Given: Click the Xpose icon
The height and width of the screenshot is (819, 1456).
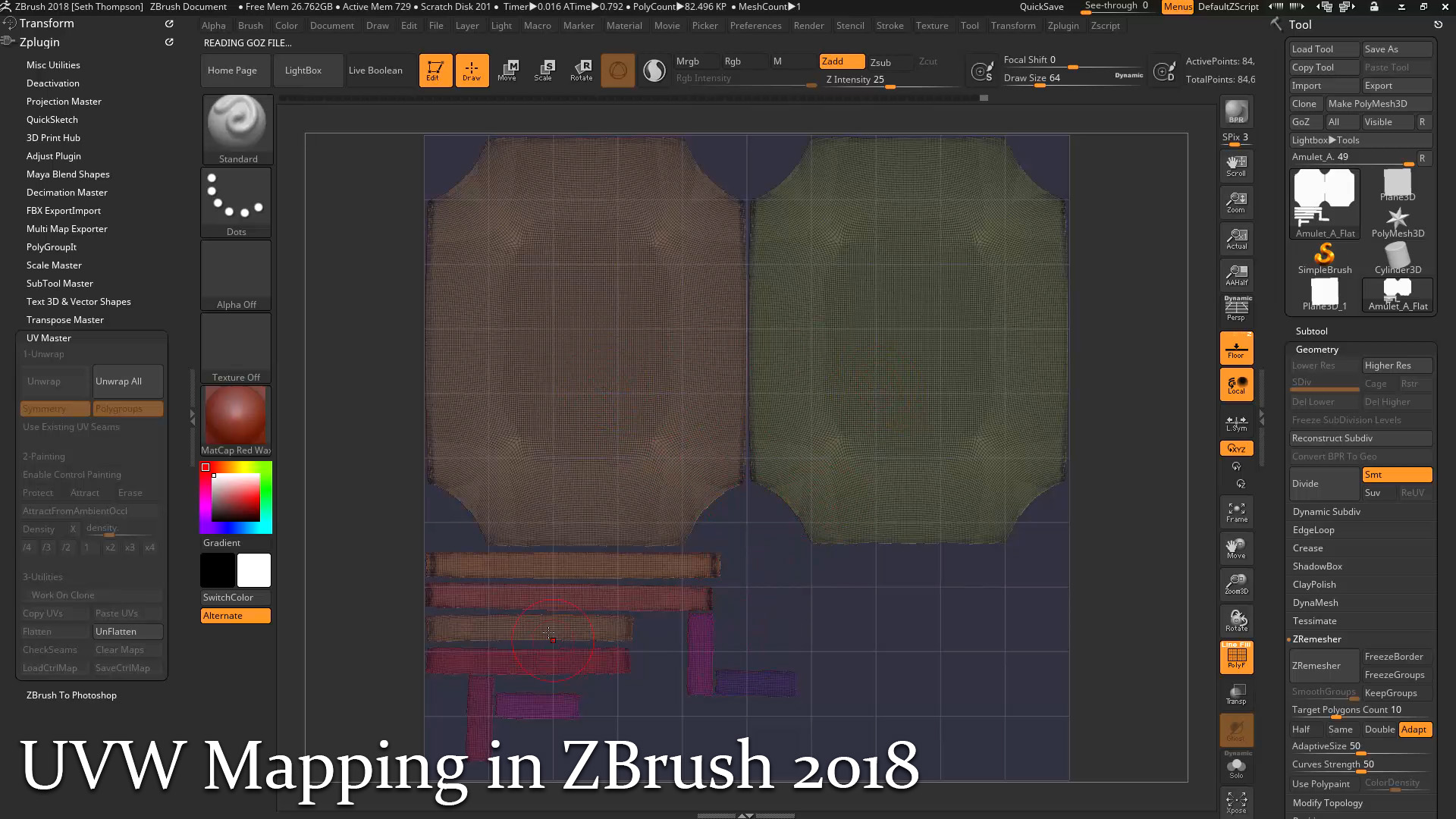Looking at the screenshot, I should coord(1236,802).
